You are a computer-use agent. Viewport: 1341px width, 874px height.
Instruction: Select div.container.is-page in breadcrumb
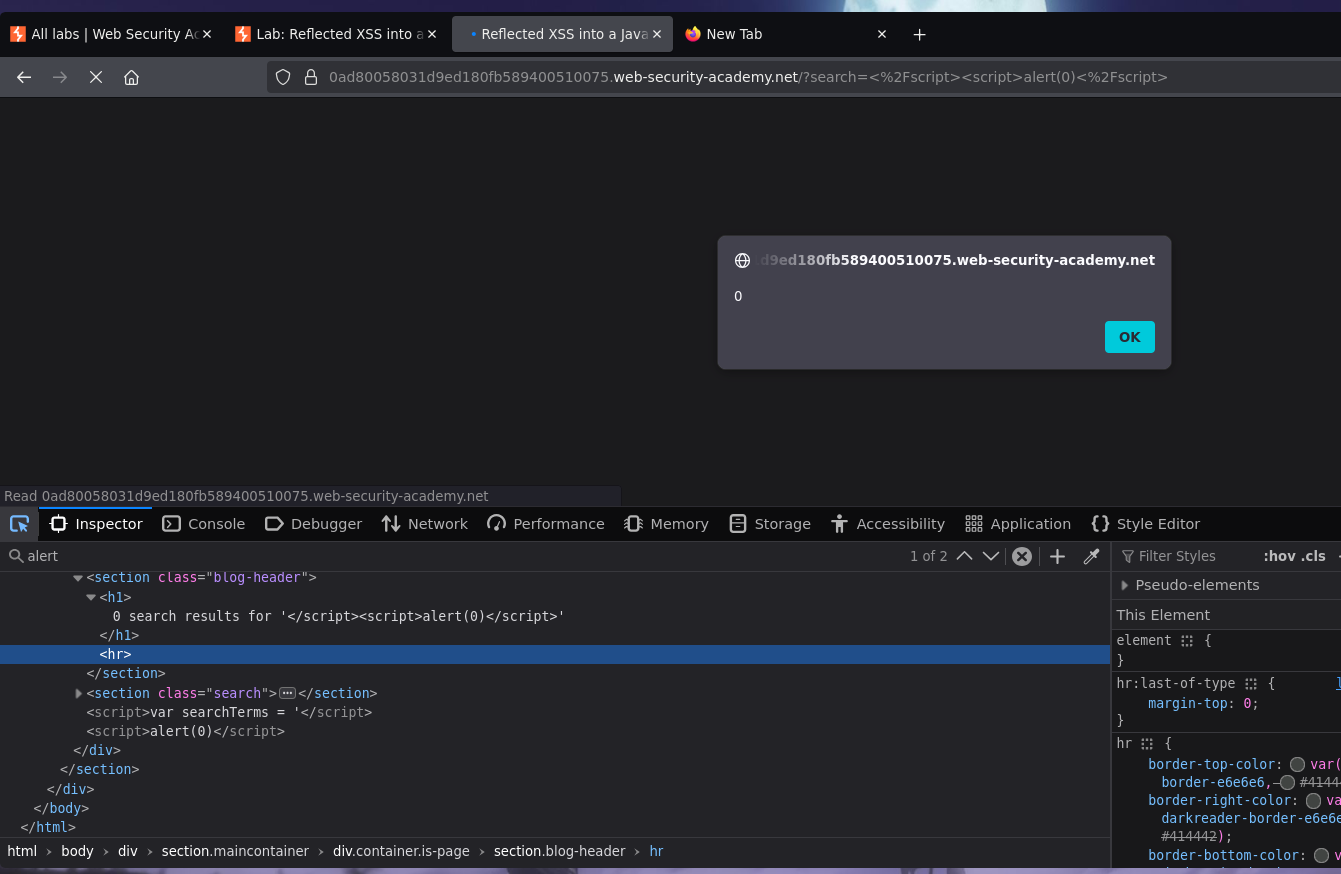pos(401,851)
